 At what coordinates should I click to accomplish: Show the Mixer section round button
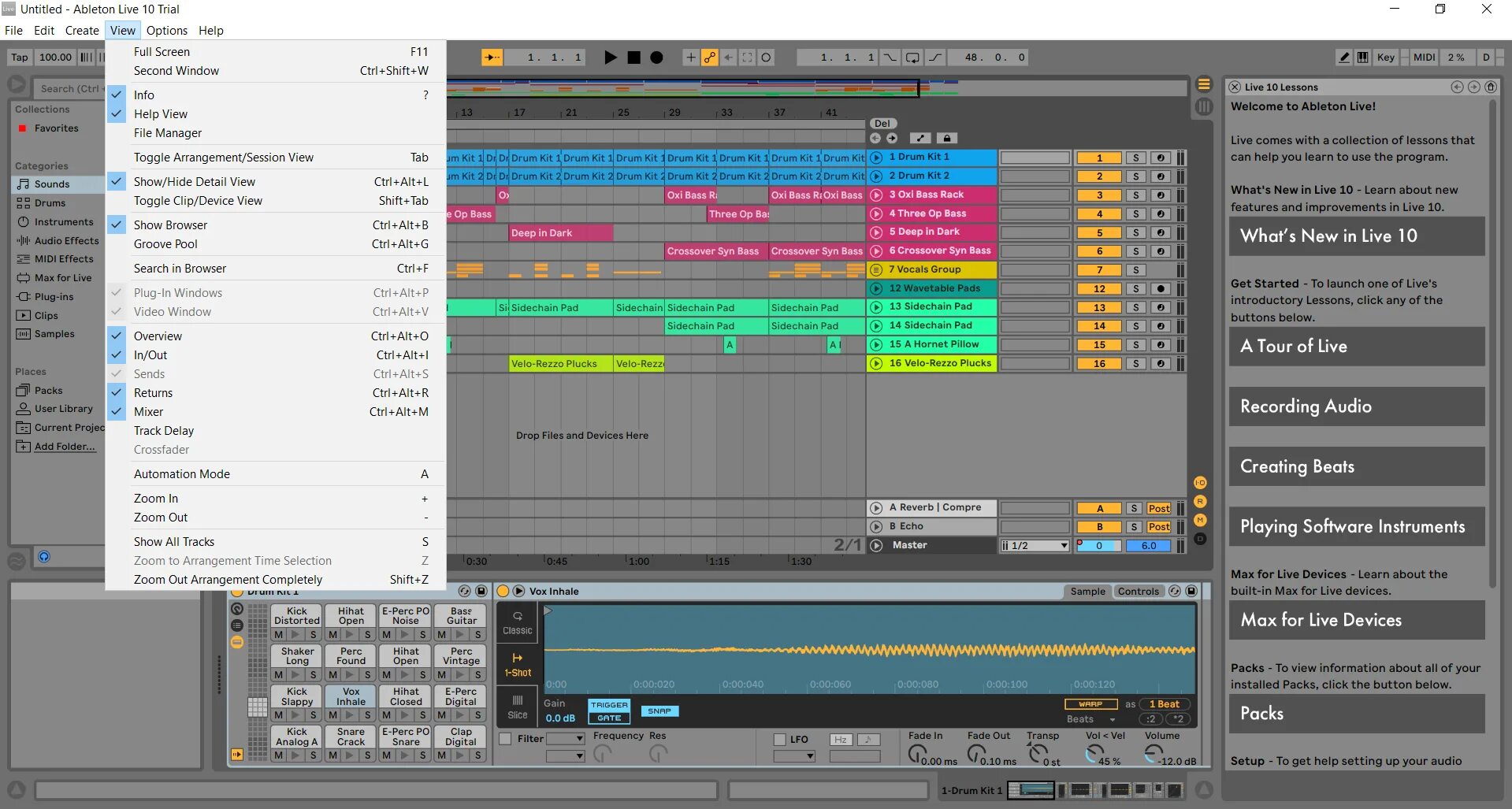[x=1200, y=521]
